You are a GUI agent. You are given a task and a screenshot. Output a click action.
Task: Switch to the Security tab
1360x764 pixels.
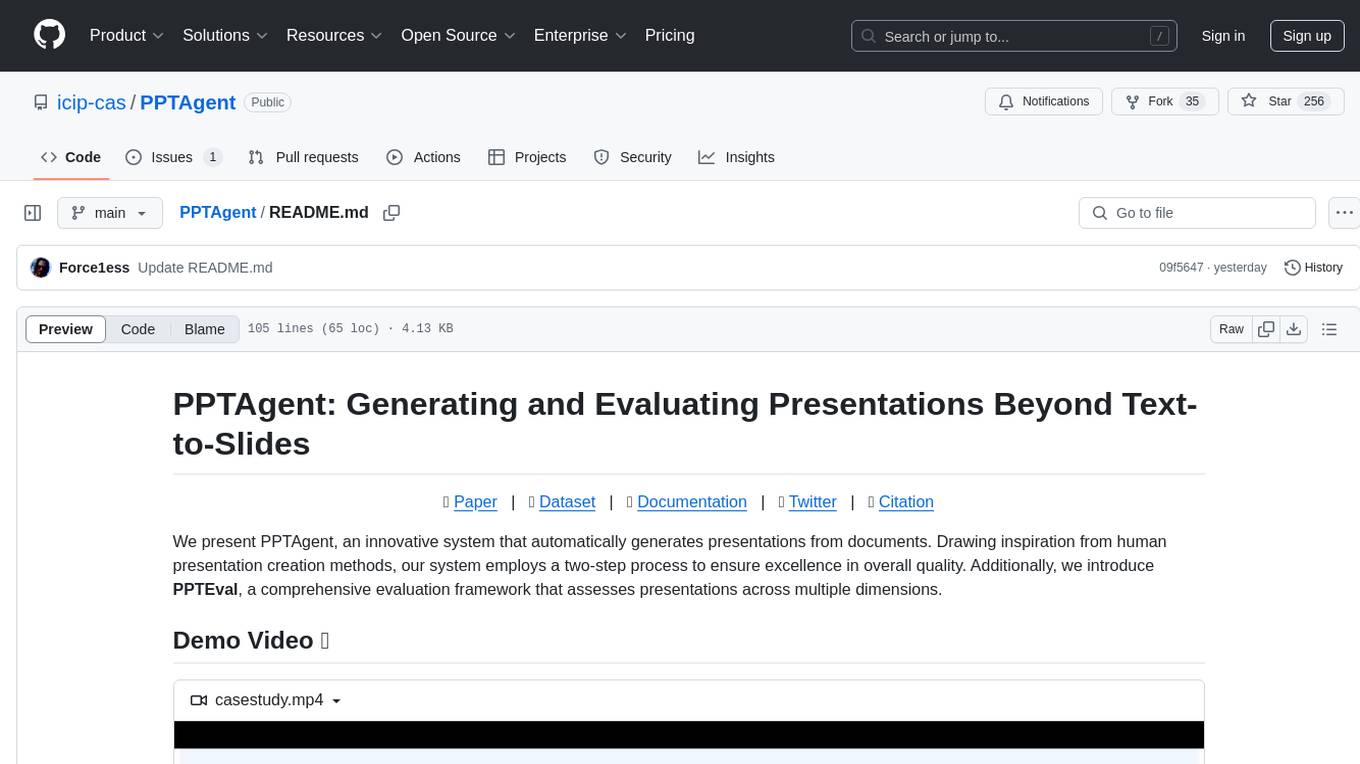coord(632,157)
